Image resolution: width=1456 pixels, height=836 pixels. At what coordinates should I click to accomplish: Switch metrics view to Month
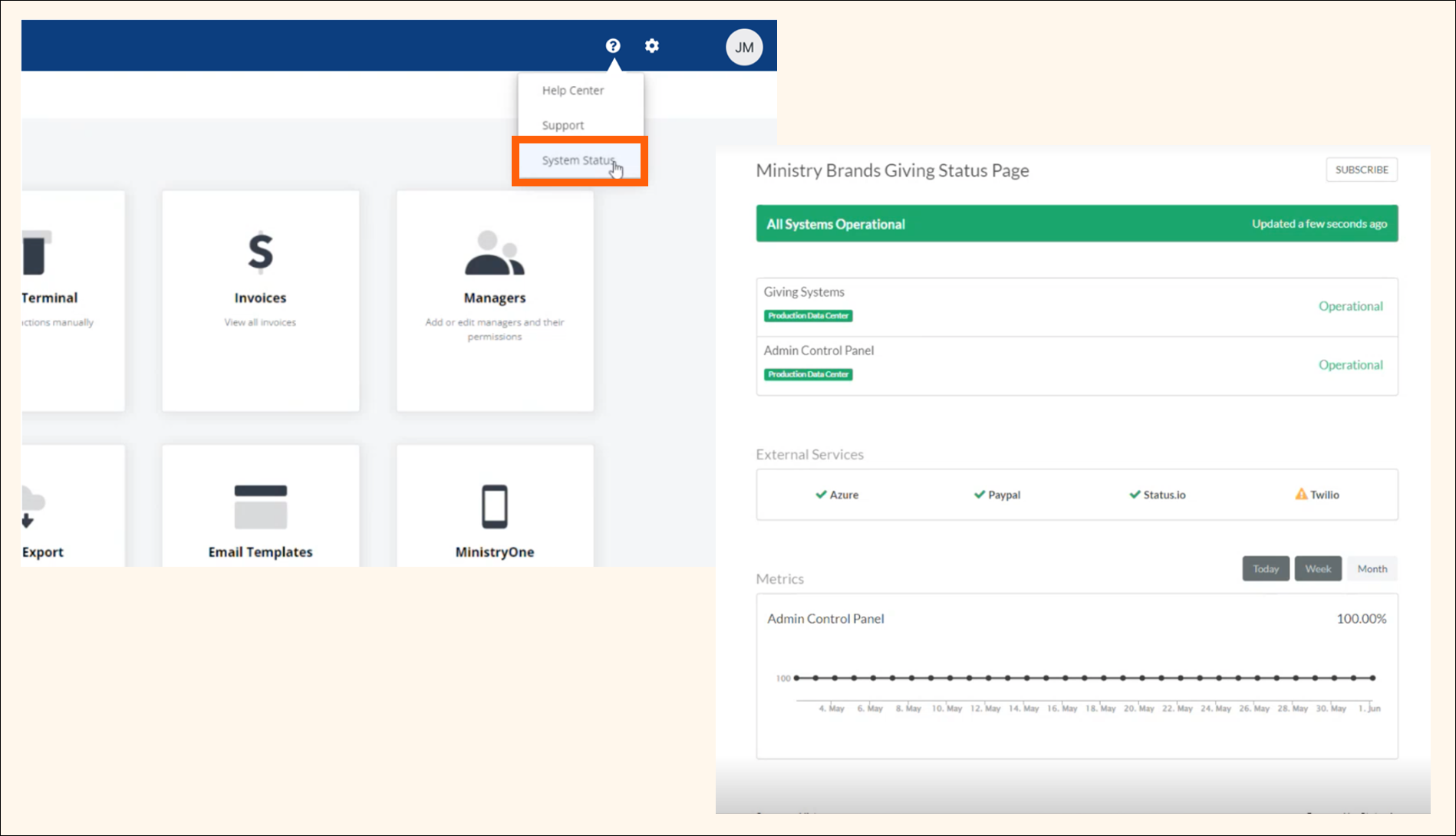click(x=1372, y=569)
